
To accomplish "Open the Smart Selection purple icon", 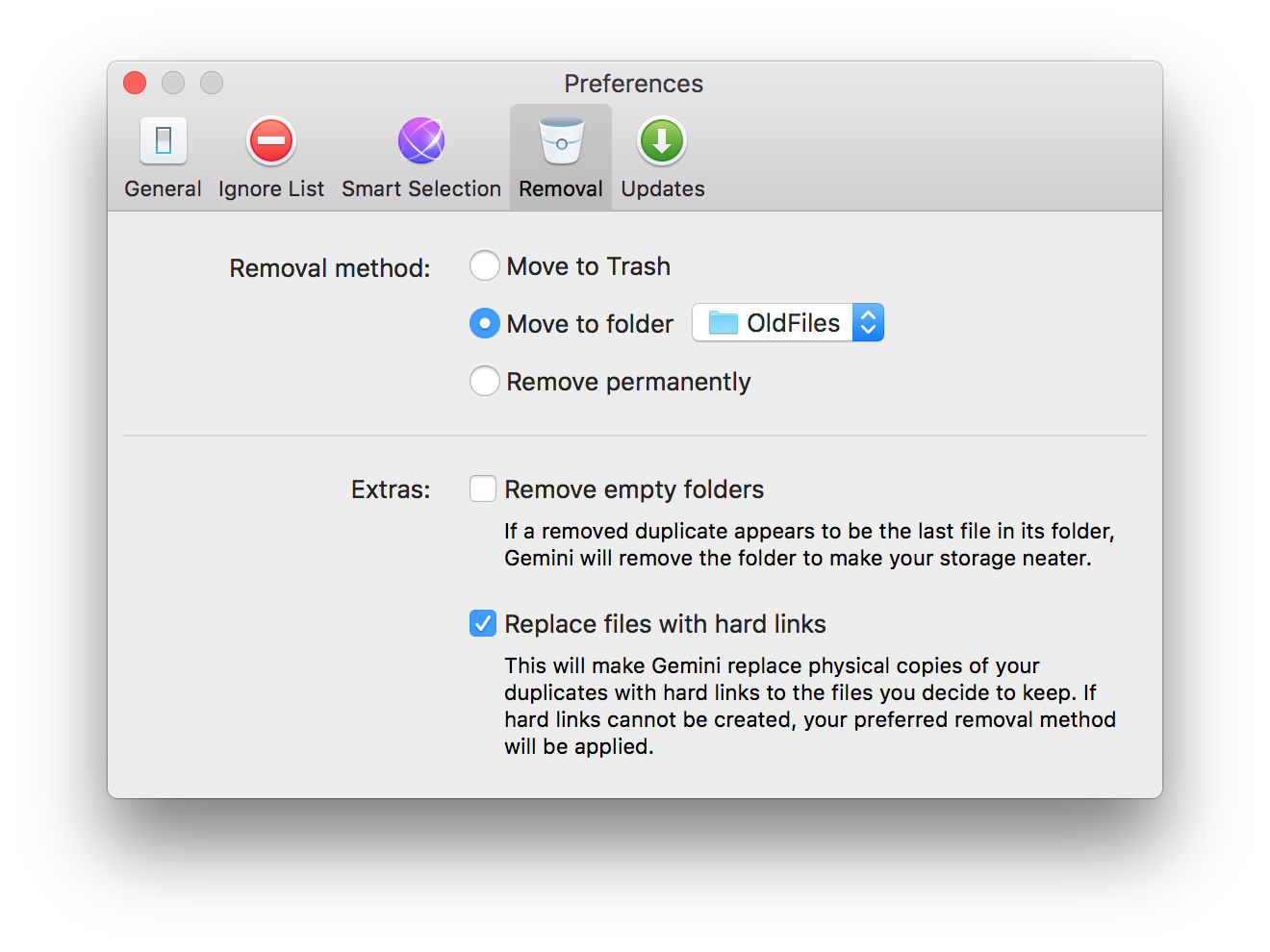I will coord(421,141).
